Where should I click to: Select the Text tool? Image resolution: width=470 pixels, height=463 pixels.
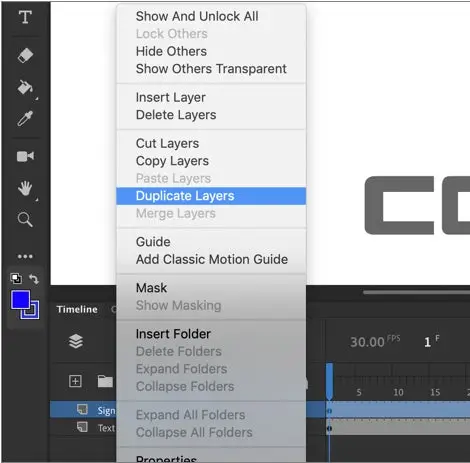[25, 17]
